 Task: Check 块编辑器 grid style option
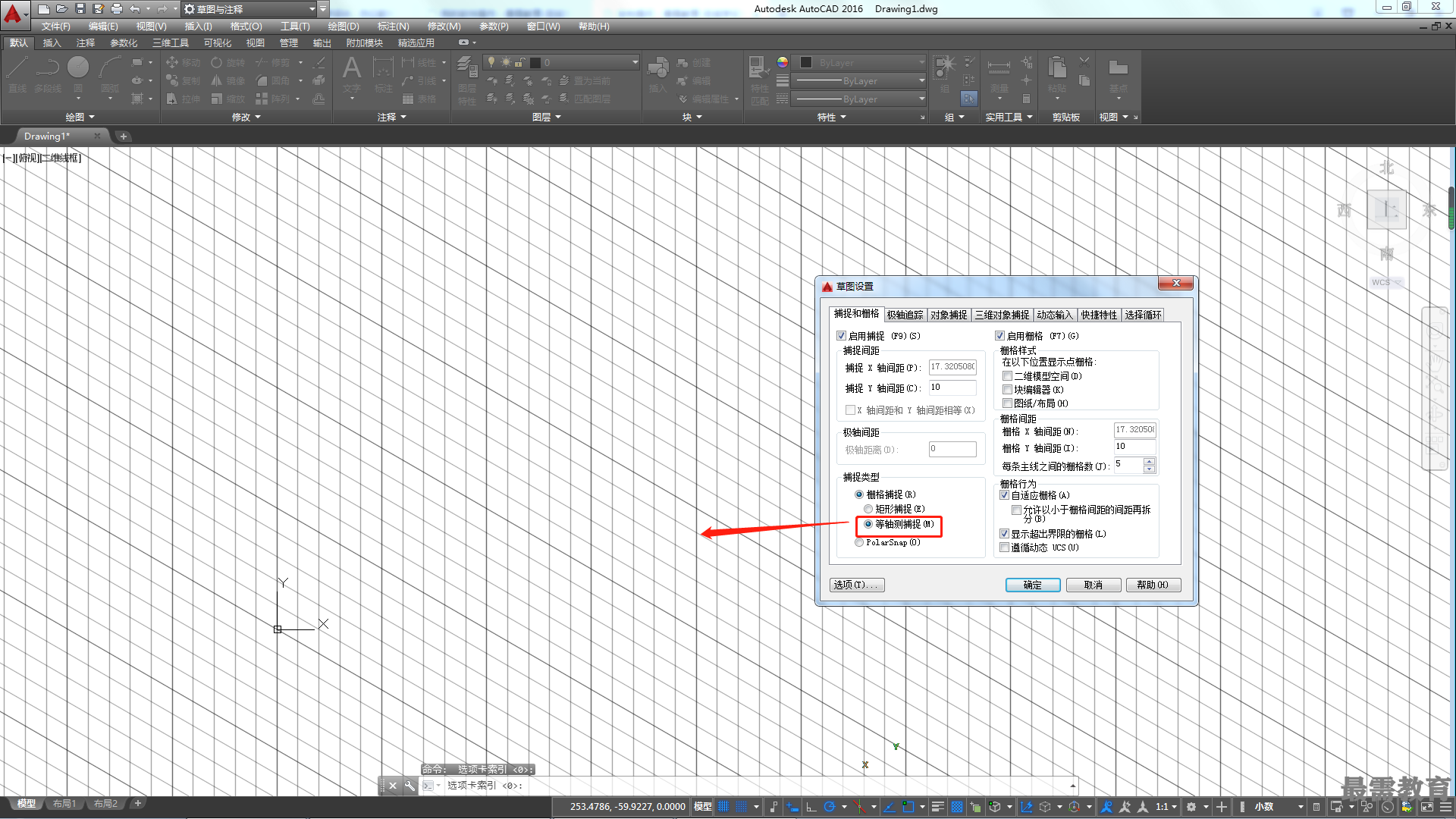pos(1007,390)
